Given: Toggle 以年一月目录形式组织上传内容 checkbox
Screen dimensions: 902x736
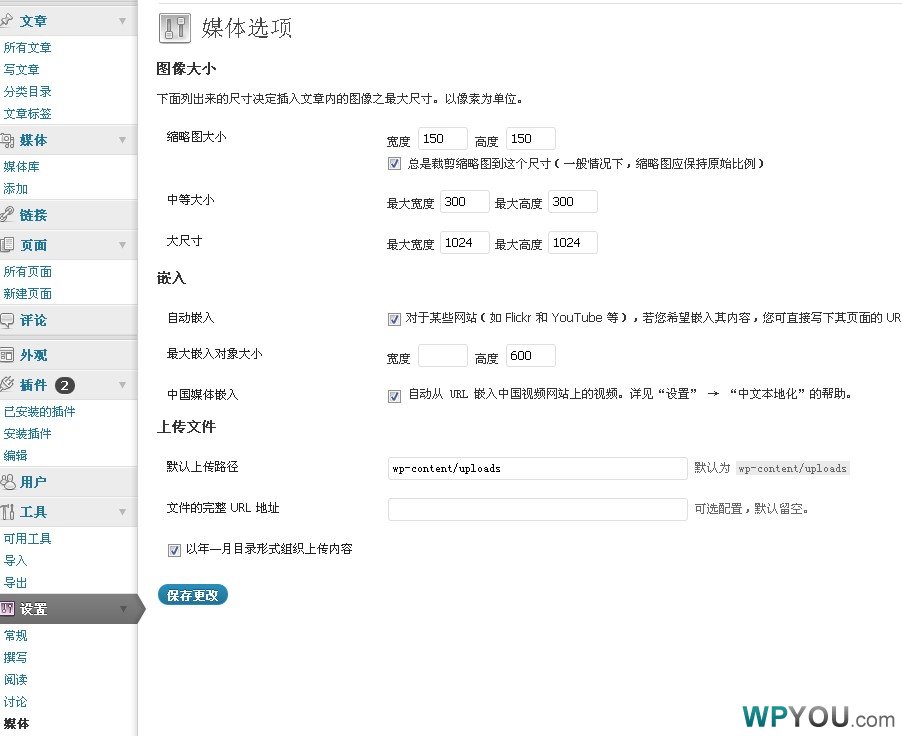Looking at the screenshot, I should pos(174,550).
